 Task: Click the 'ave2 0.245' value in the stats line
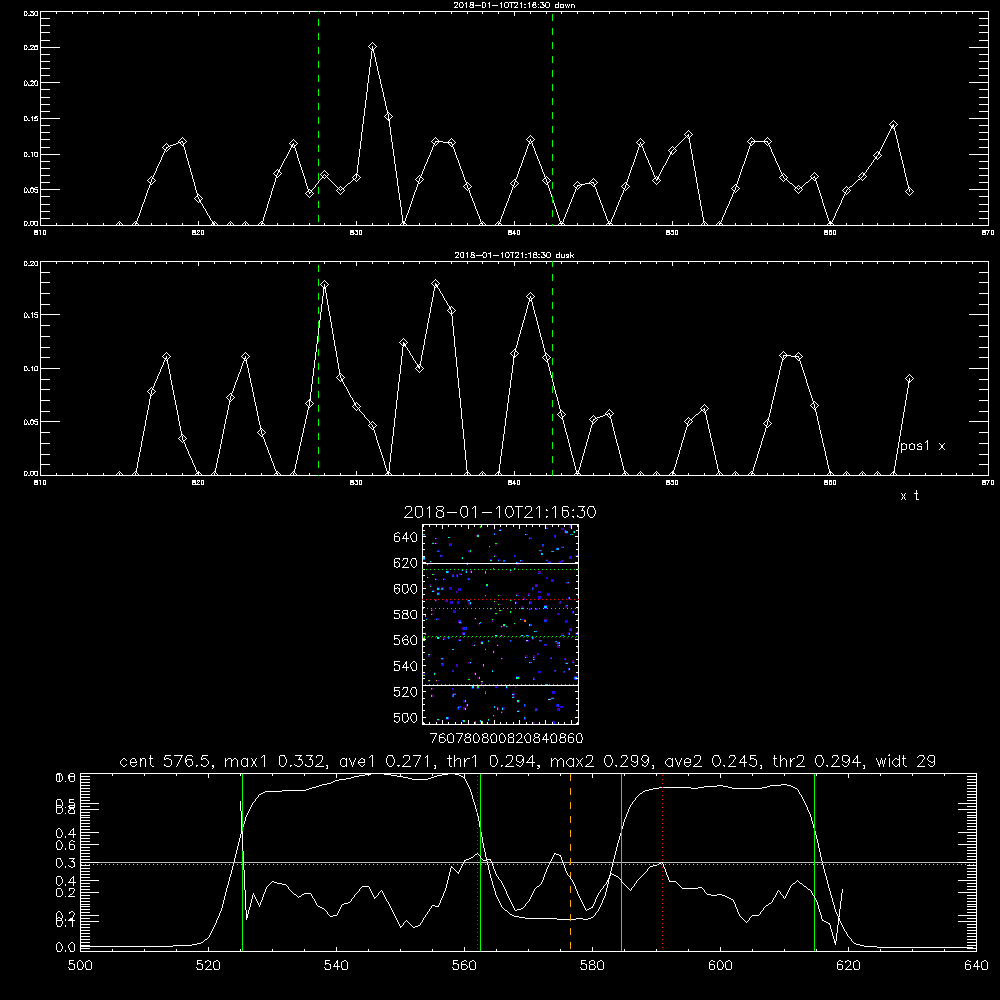[x=712, y=761]
